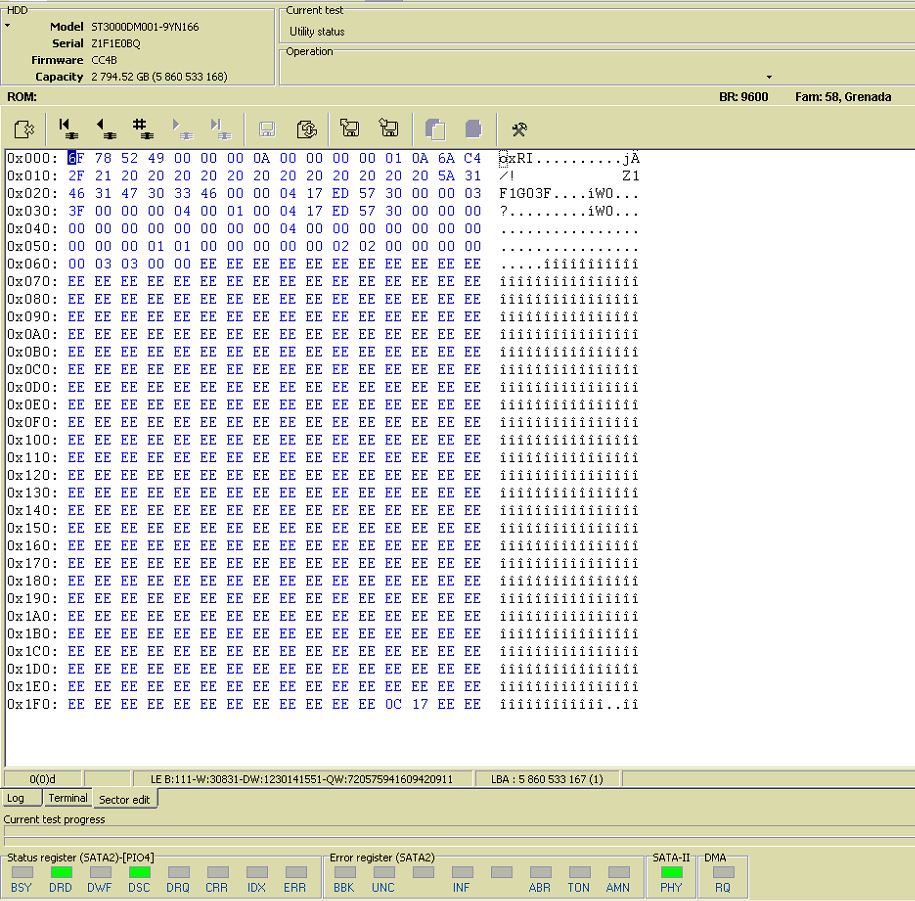915x901 pixels.
Task: Click the serial Z1F1E0BQ text
Action: [x=116, y=43]
